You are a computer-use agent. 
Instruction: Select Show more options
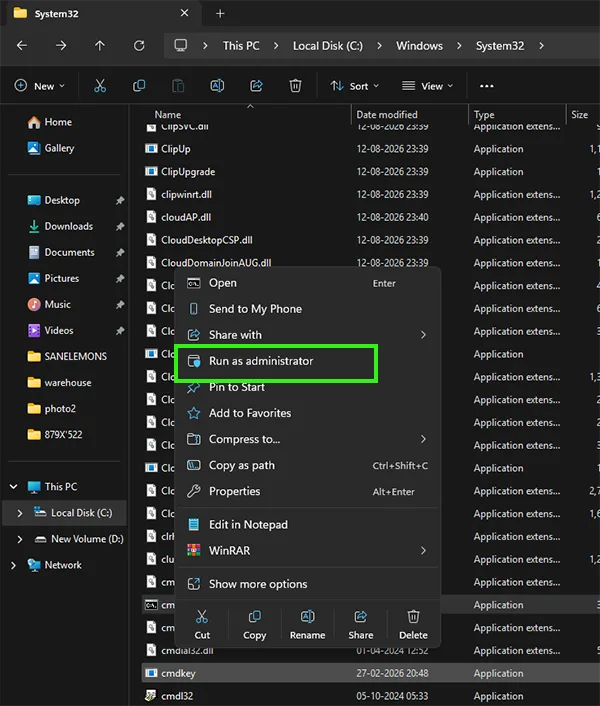(x=307, y=584)
